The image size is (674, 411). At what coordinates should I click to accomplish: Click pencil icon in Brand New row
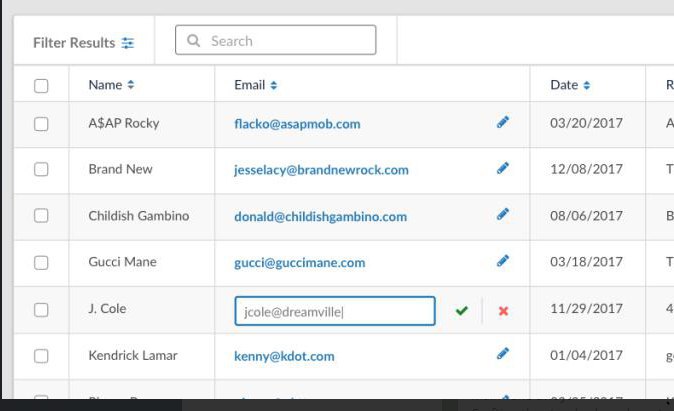(x=502, y=168)
